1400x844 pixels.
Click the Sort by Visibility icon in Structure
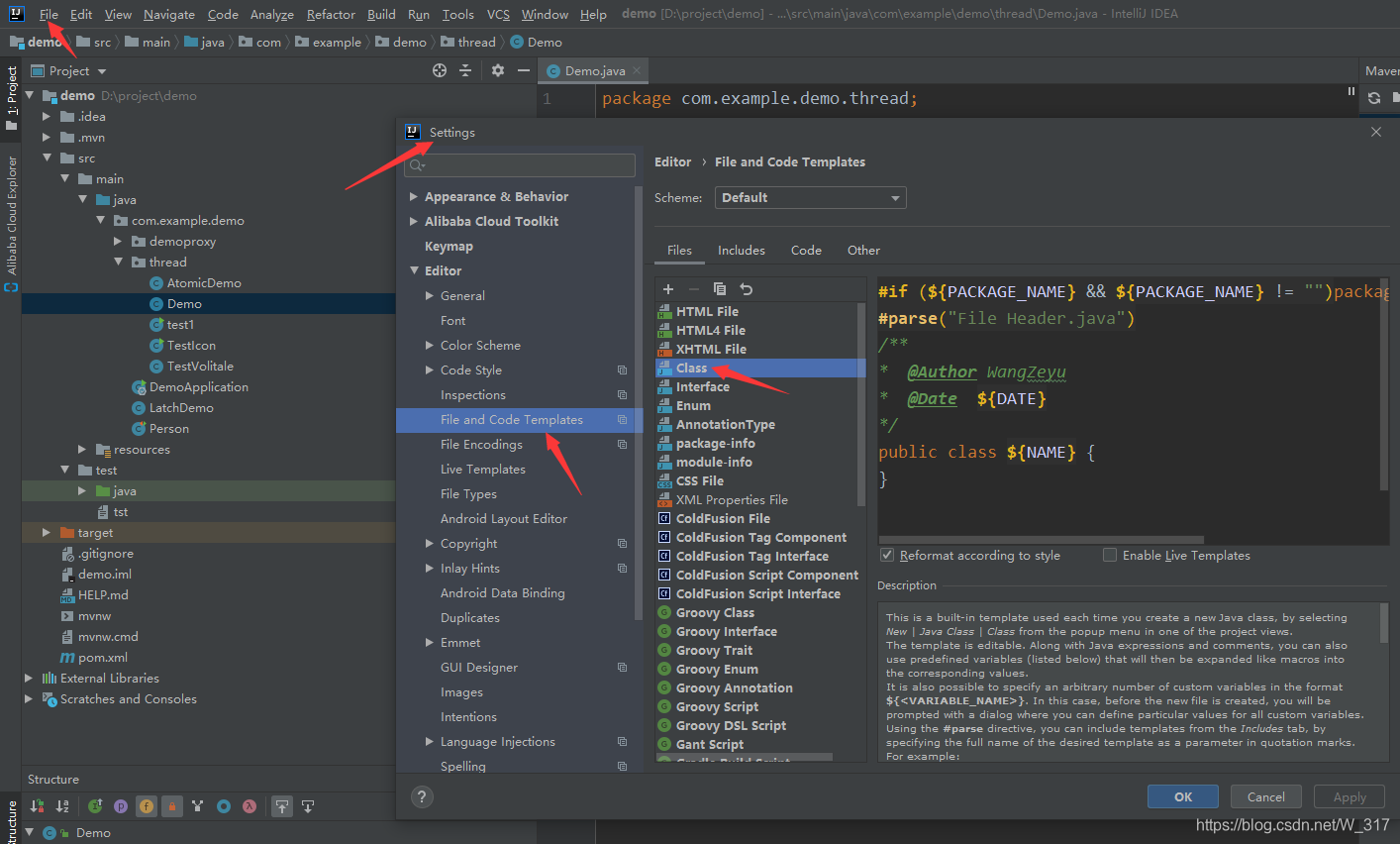37,806
